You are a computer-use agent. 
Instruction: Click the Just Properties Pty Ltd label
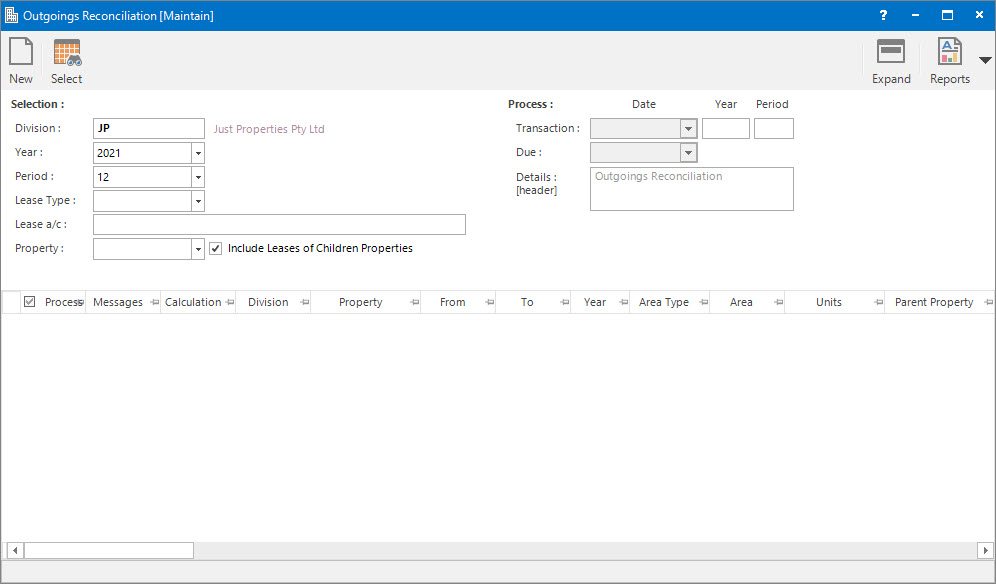(x=269, y=129)
